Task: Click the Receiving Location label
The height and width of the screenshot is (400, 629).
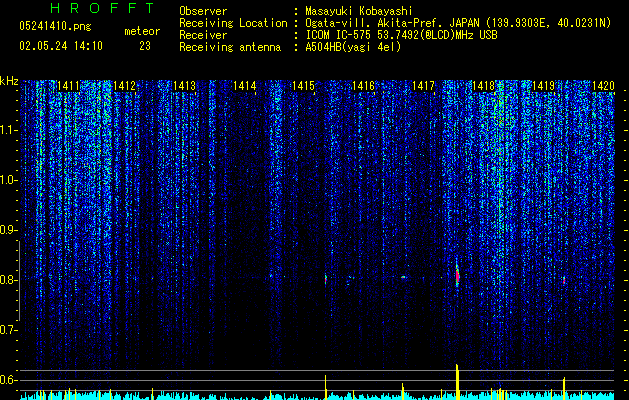Action: pos(233,23)
